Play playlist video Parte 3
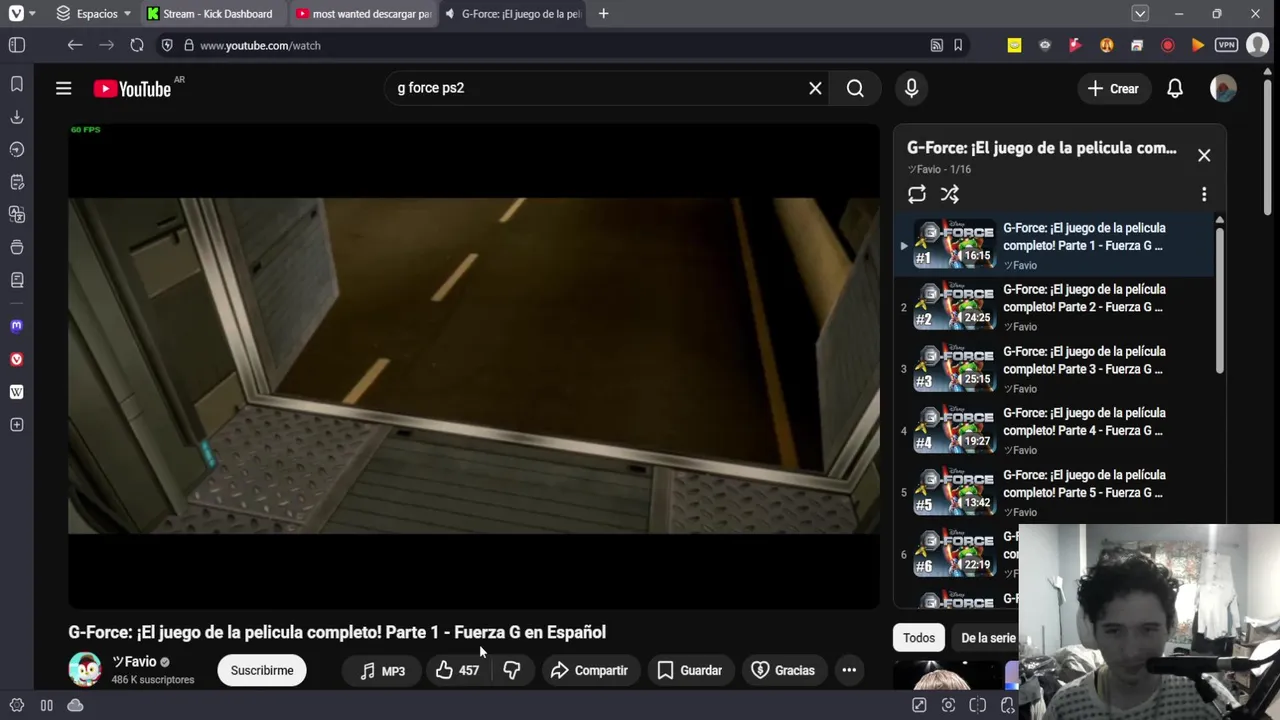Viewport: 1280px width, 720px height. pyautogui.click(x=1054, y=369)
